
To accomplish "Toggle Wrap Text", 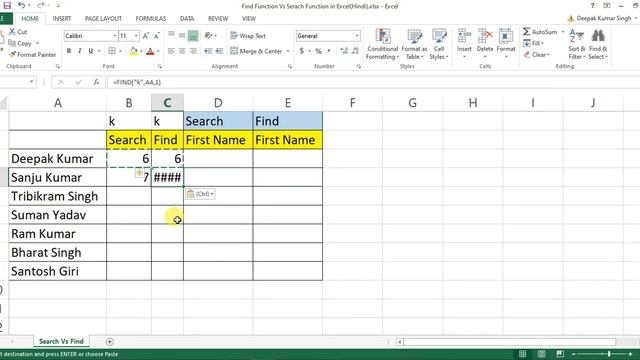I will pyautogui.click(x=248, y=36).
